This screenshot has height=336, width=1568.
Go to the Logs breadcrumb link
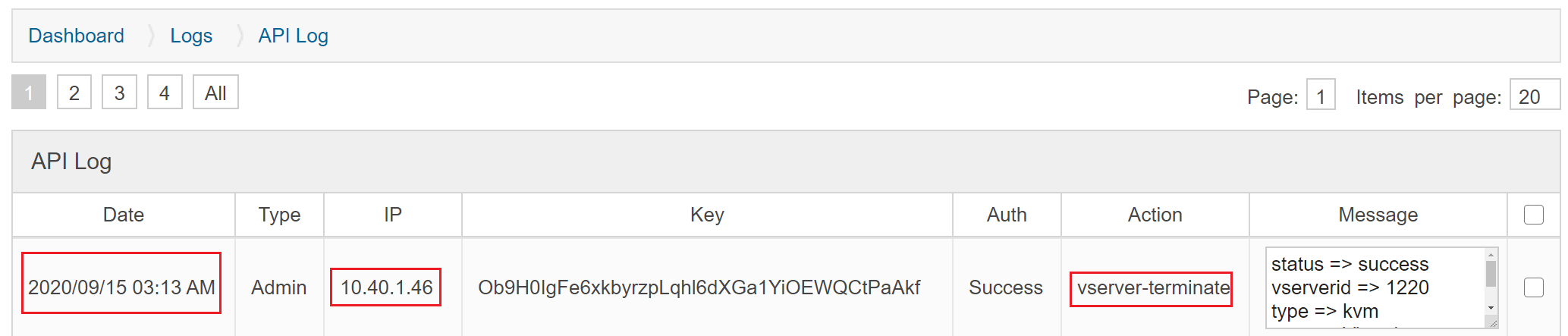click(191, 36)
